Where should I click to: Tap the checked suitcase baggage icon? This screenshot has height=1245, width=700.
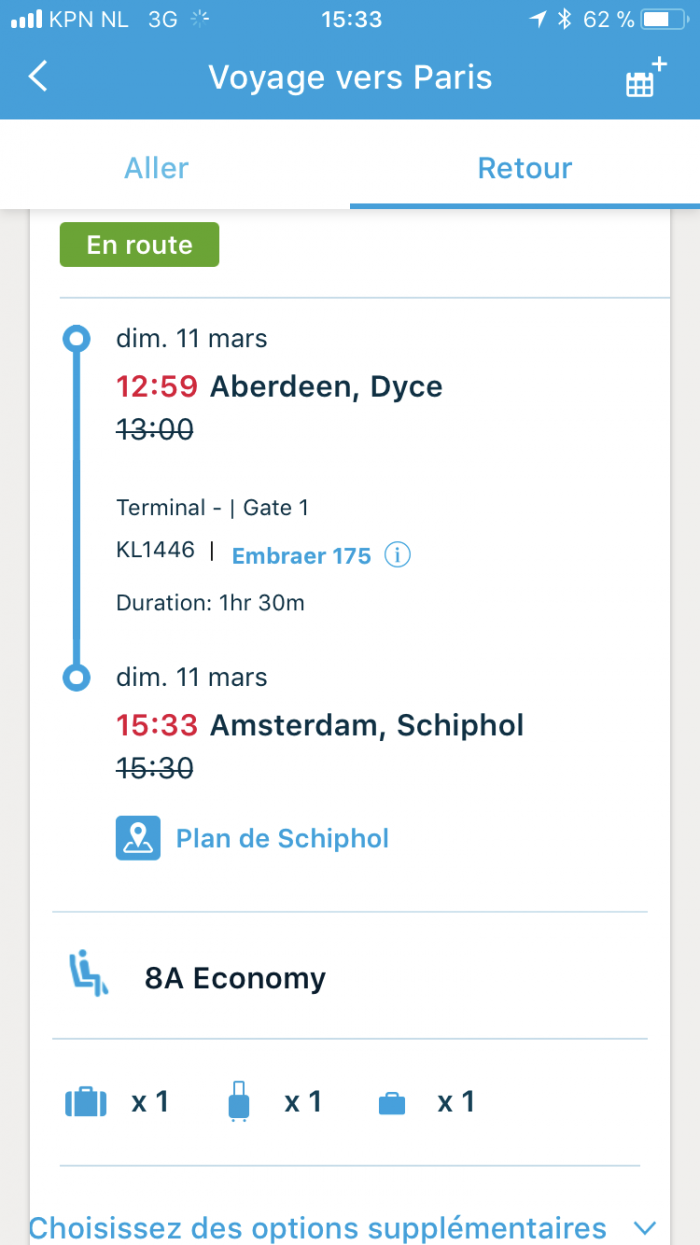pyautogui.click(x=85, y=1102)
